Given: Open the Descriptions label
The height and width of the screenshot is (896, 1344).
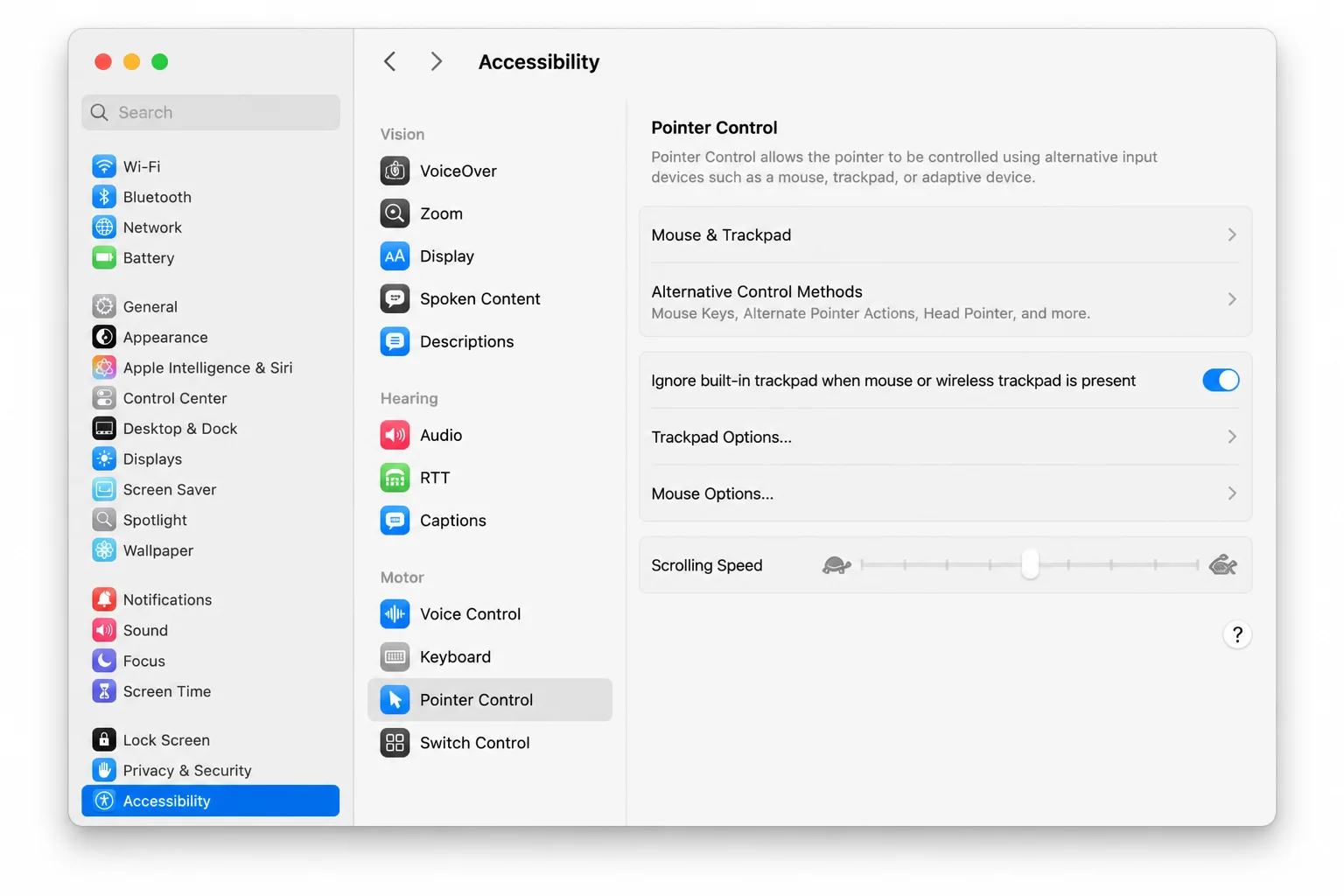Looking at the screenshot, I should coord(466,342).
